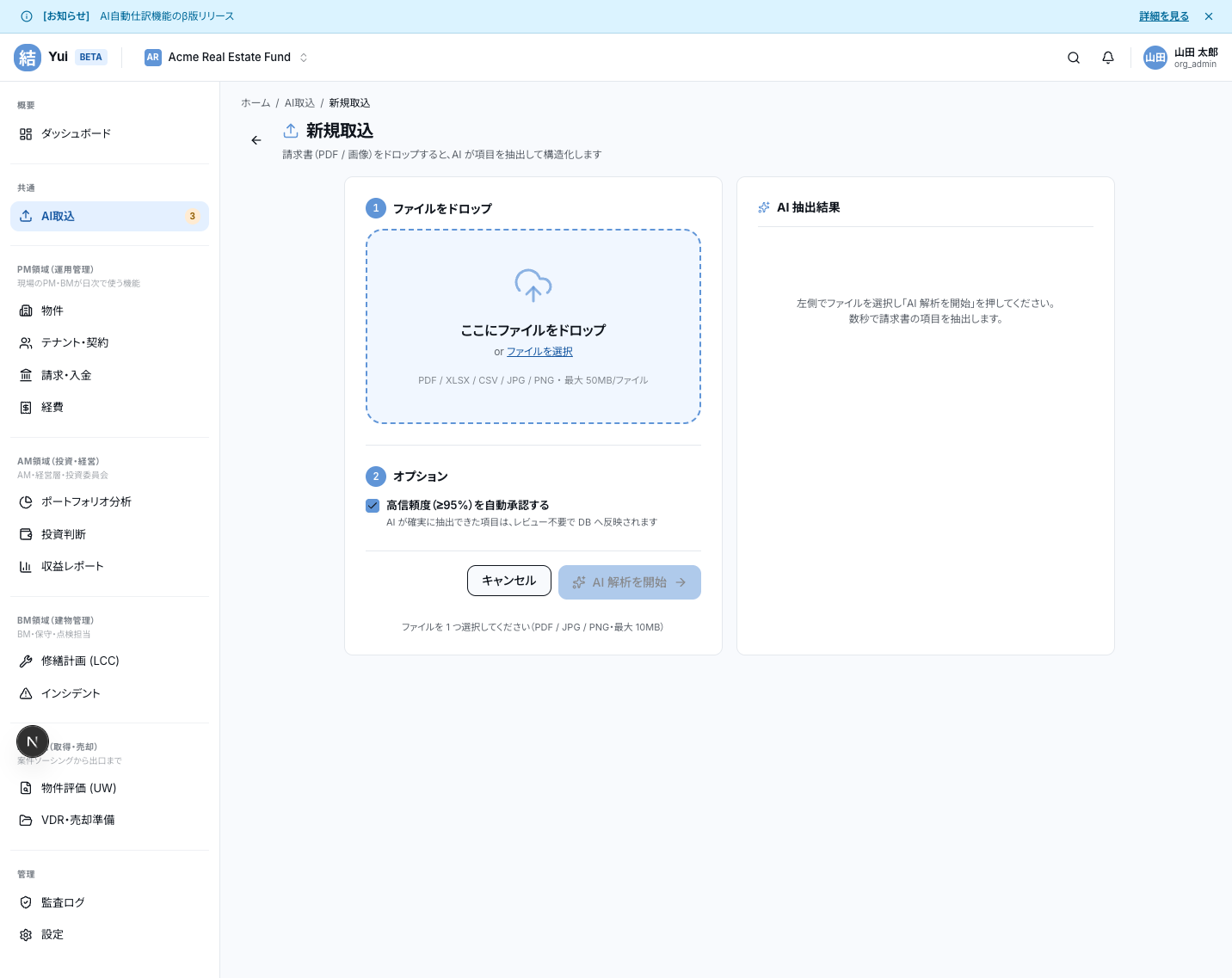This screenshot has height=978, width=1232.
Task: Open the 山田 太郎 user menu
Action: tap(1180, 58)
